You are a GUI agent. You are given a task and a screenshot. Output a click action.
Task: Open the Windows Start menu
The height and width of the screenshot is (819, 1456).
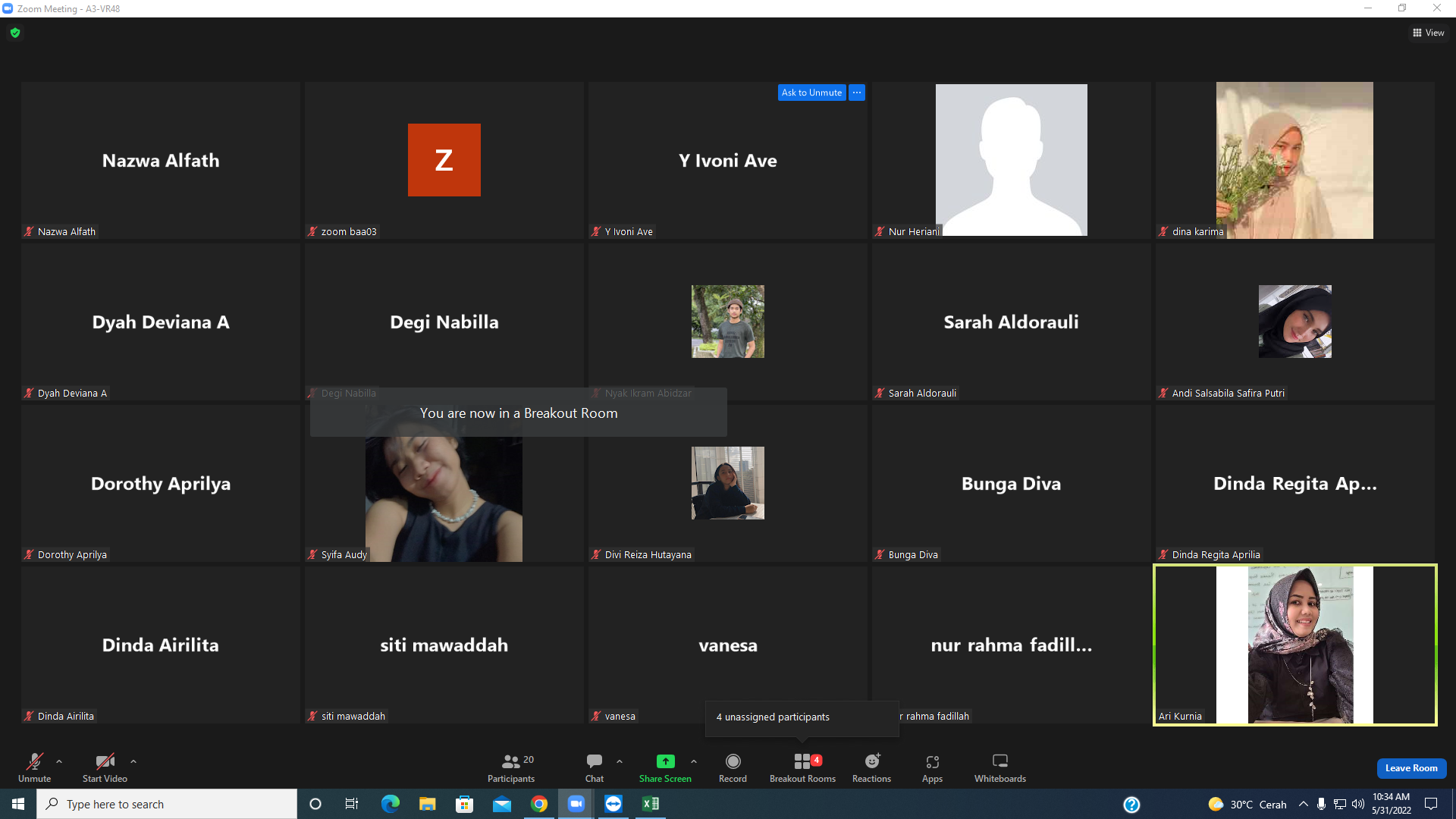pyautogui.click(x=18, y=804)
